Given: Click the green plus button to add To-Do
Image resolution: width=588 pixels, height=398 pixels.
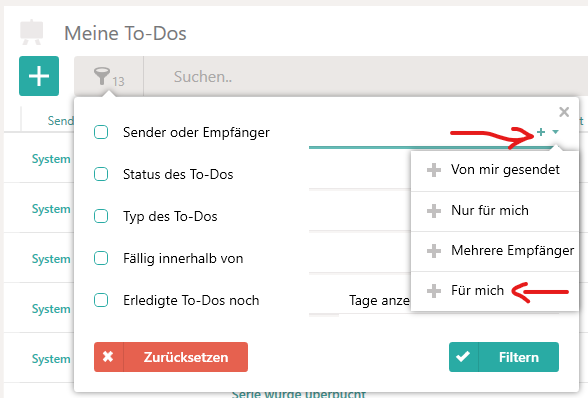Looking at the screenshot, I should click(x=39, y=76).
